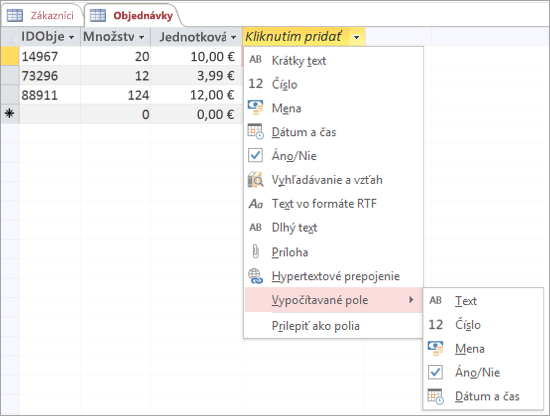Choose Vyhľadávanie a vzťah menu item
The image size is (550, 416).
(333, 180)
